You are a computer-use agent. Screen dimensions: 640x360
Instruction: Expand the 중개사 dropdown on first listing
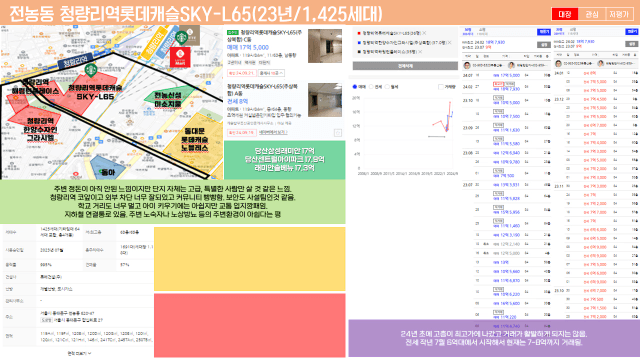point(271,73)
